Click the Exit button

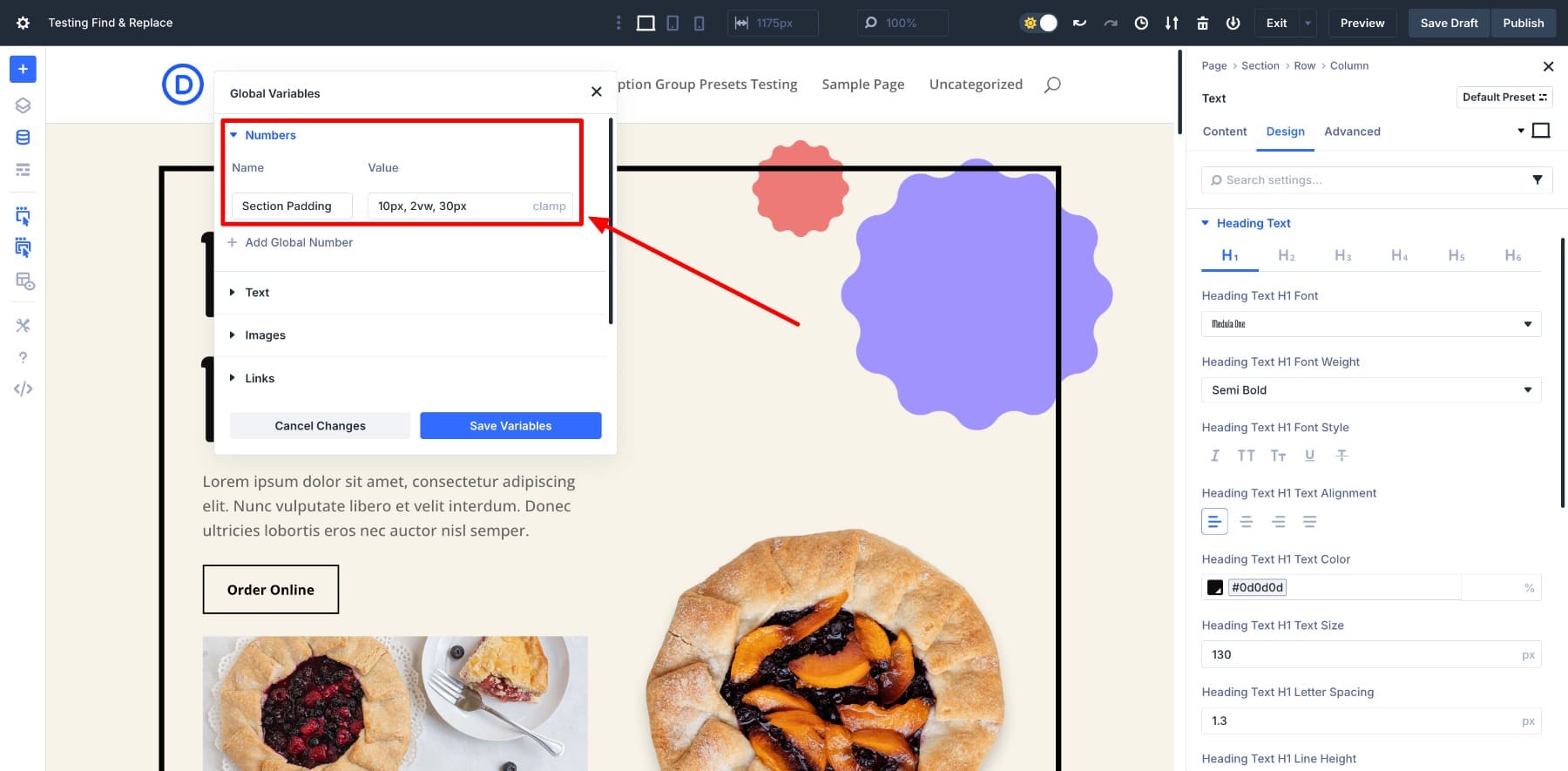[1276, 23]
